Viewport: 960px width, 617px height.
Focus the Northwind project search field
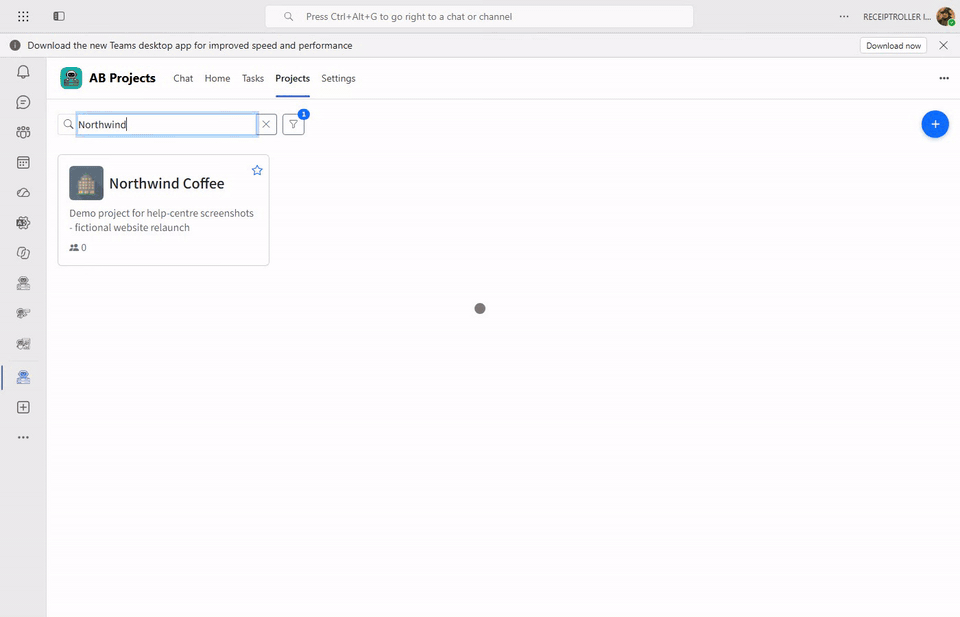[167, 124]
